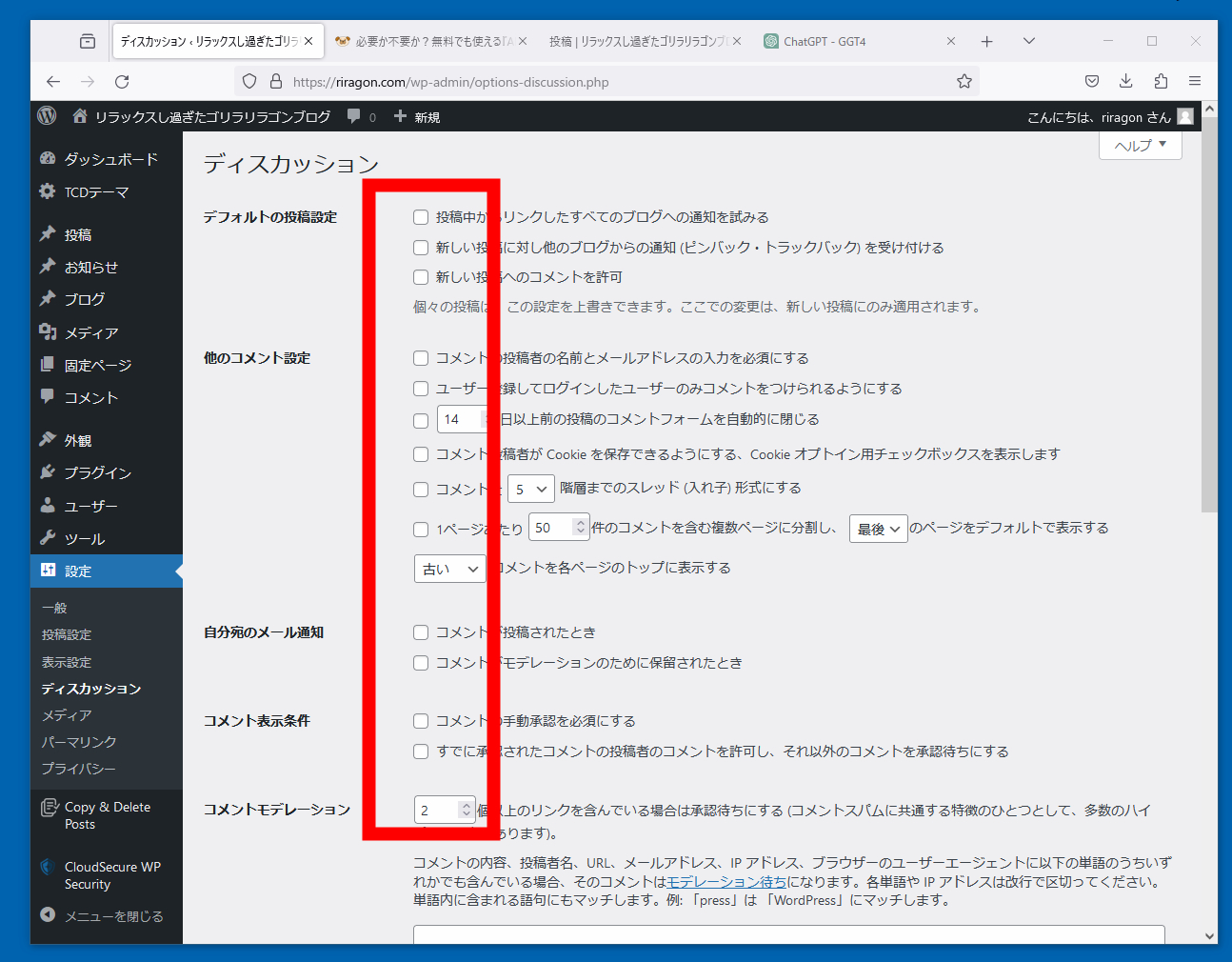Tick the コメントが投稿されたとき email notification checkbox
Screen dimensions: 1232x962
[421, 632]
